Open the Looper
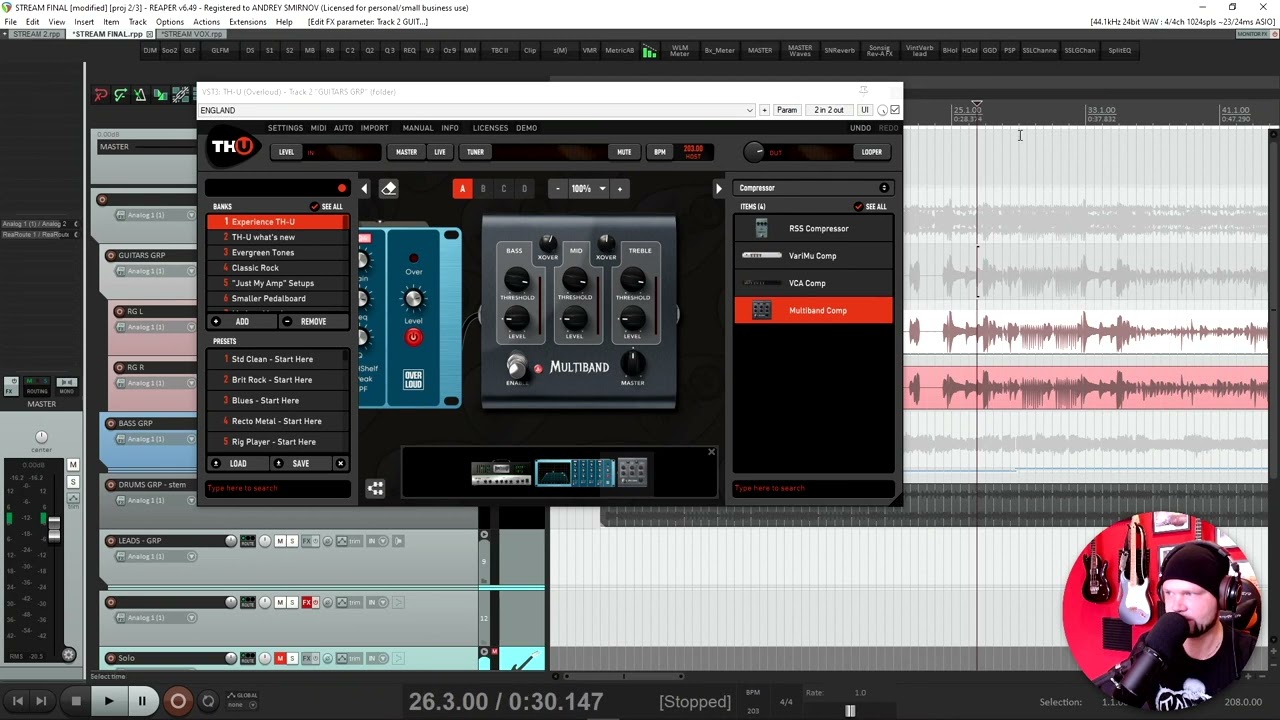Screen dimensions: 1280x720 [x=872, y=152]
